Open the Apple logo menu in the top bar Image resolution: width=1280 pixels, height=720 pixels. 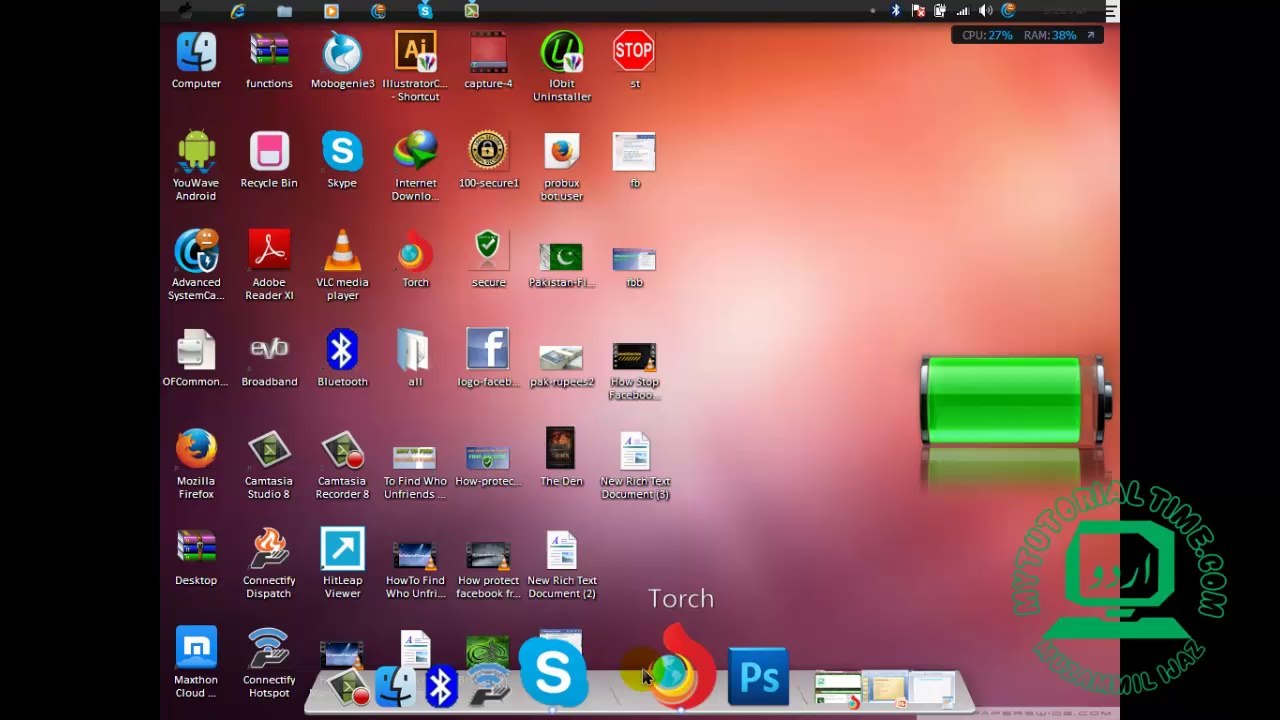pyautogui.click(x=185, y=11)
